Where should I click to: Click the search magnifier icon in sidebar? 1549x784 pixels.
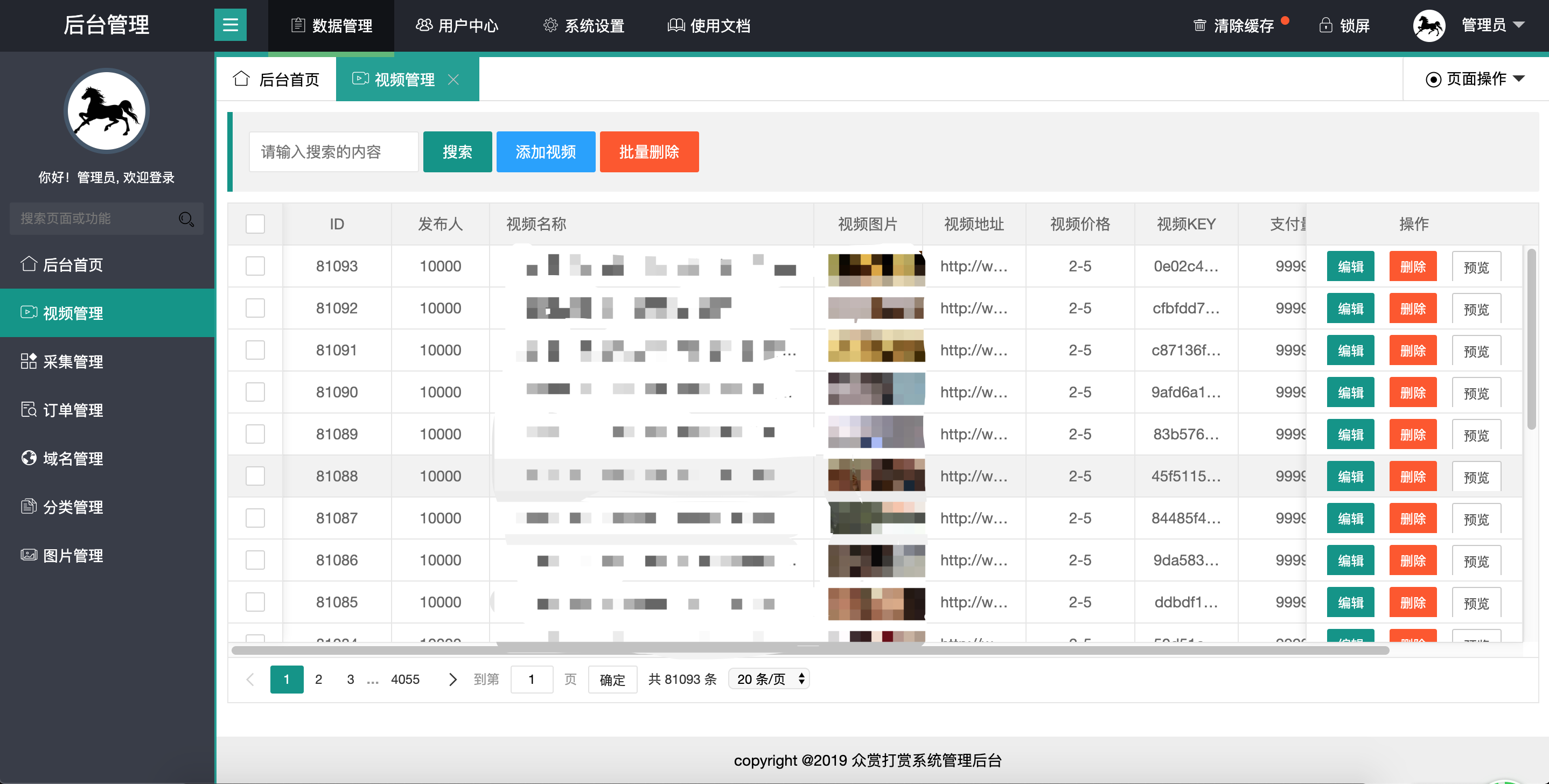186,219
